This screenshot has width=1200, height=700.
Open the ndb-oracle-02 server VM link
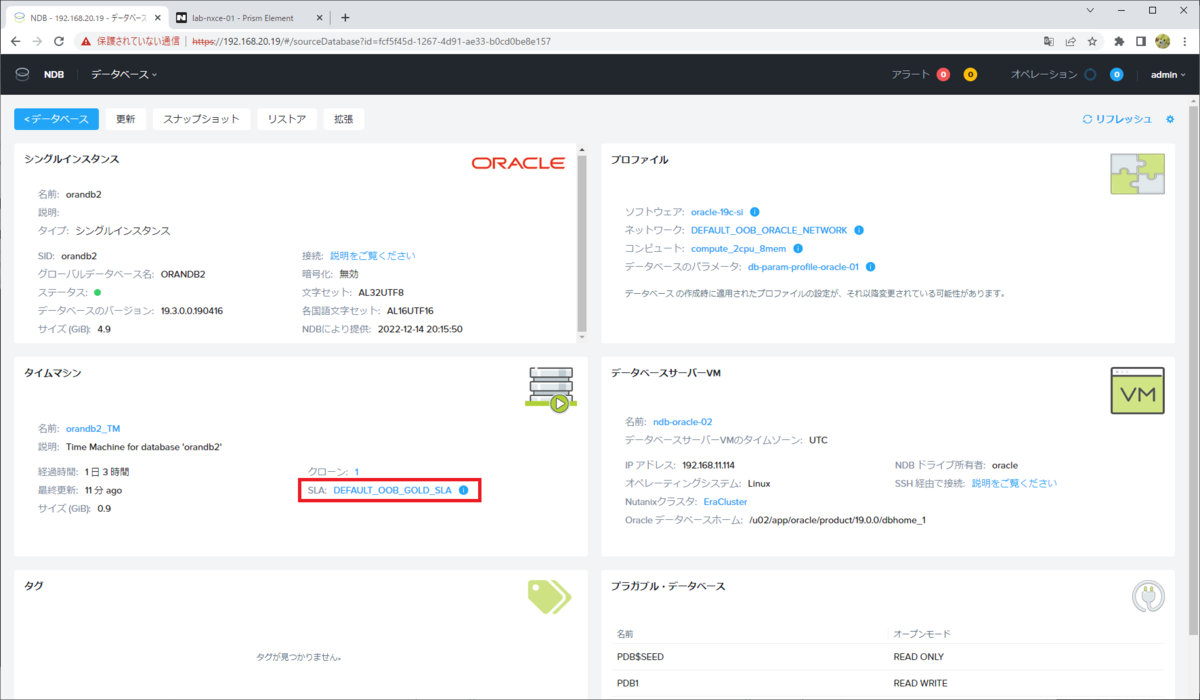(x=682, y=422)
